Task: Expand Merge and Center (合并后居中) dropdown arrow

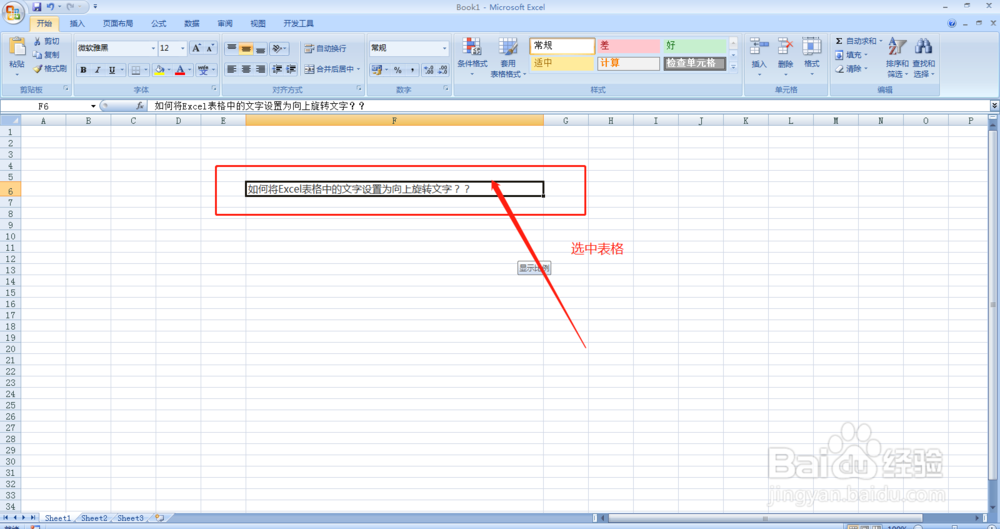Action: (x=358, y=69)
